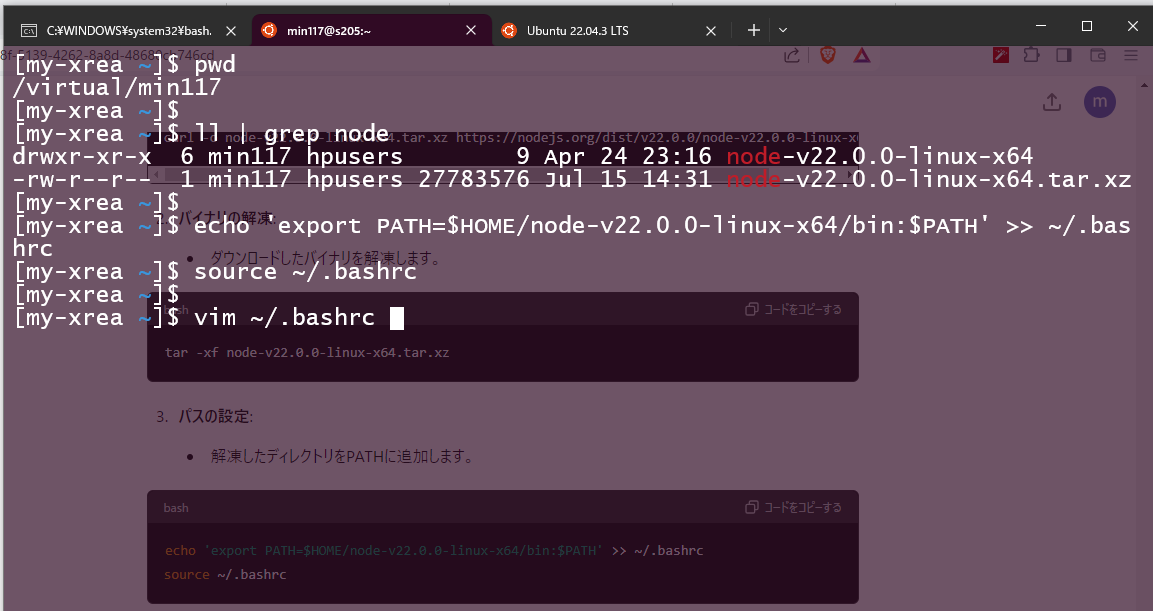Open Brave Rewards from the triangle icon
1153x611 pixels.
click(860, 57)
